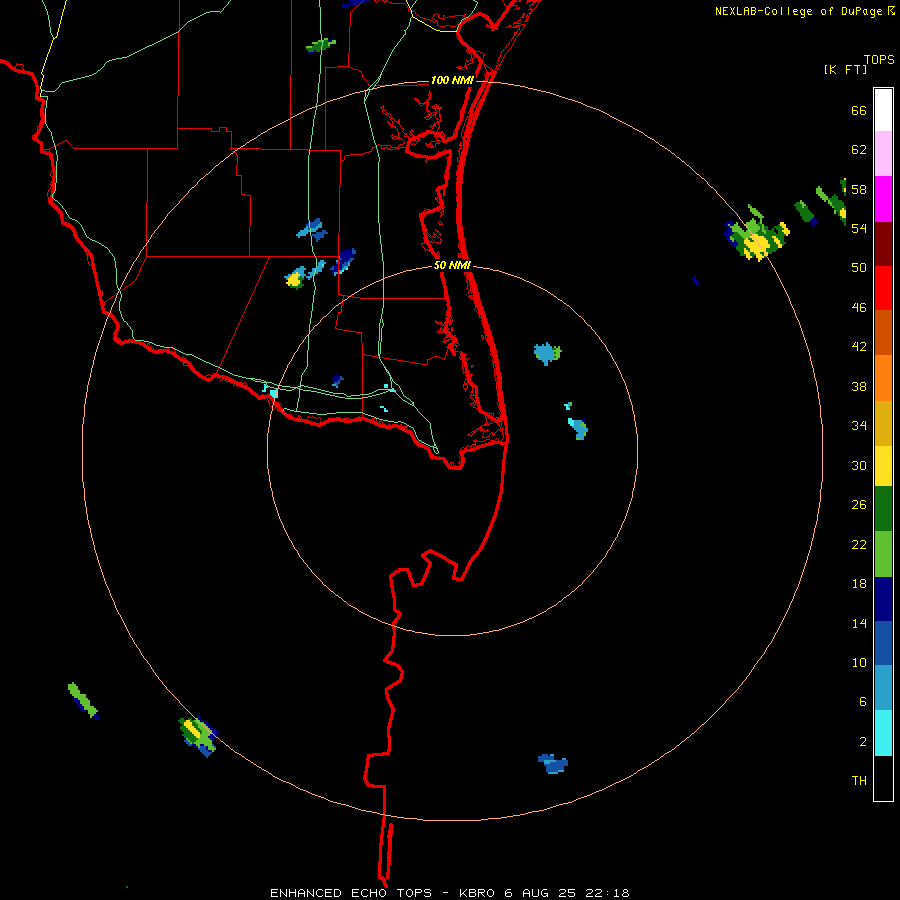Image resolution: width=900 pixels, height=900 pixels.
Task: Click the "TOPS" legend title
Action: point(879,59)
